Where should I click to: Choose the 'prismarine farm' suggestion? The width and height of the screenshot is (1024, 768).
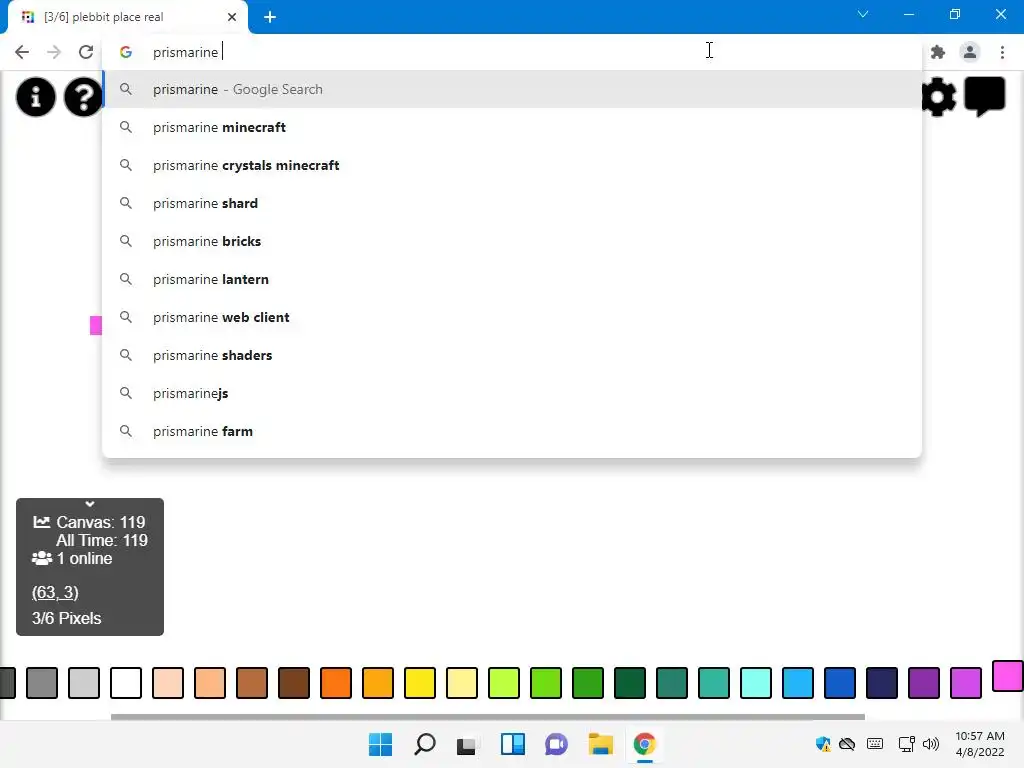(x=512, y=431)
